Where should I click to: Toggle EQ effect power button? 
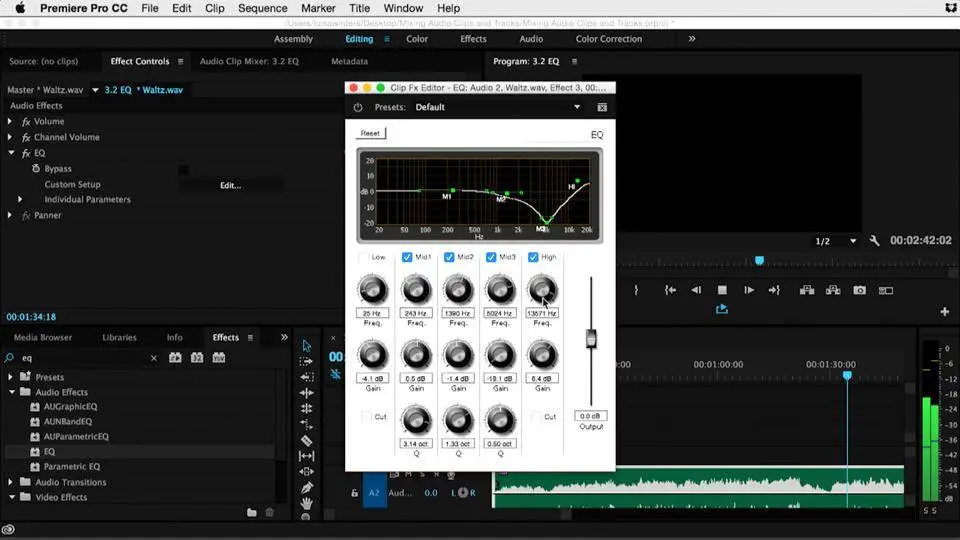click(358, 107)
